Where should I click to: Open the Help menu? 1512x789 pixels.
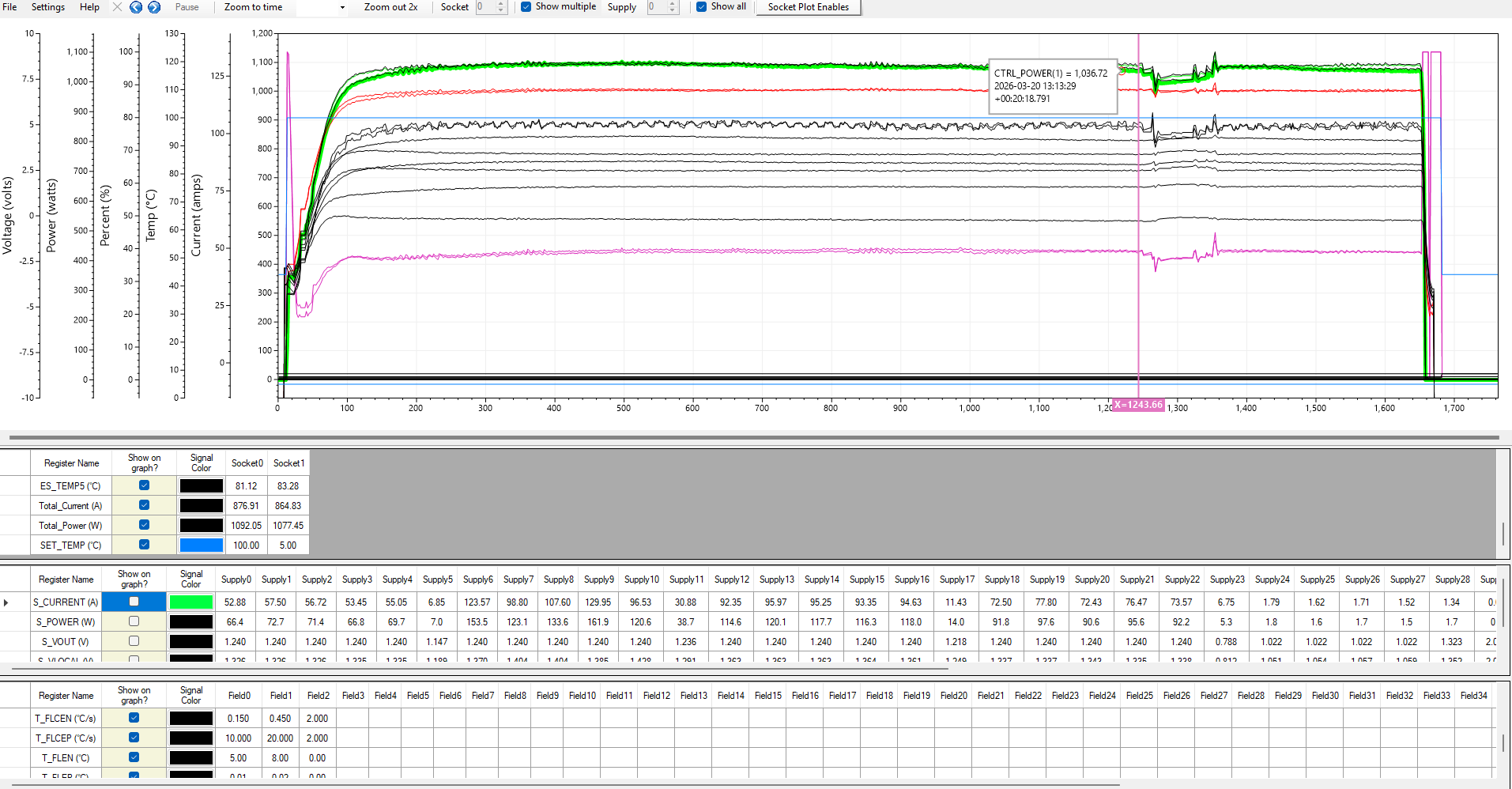click(89, 7)
